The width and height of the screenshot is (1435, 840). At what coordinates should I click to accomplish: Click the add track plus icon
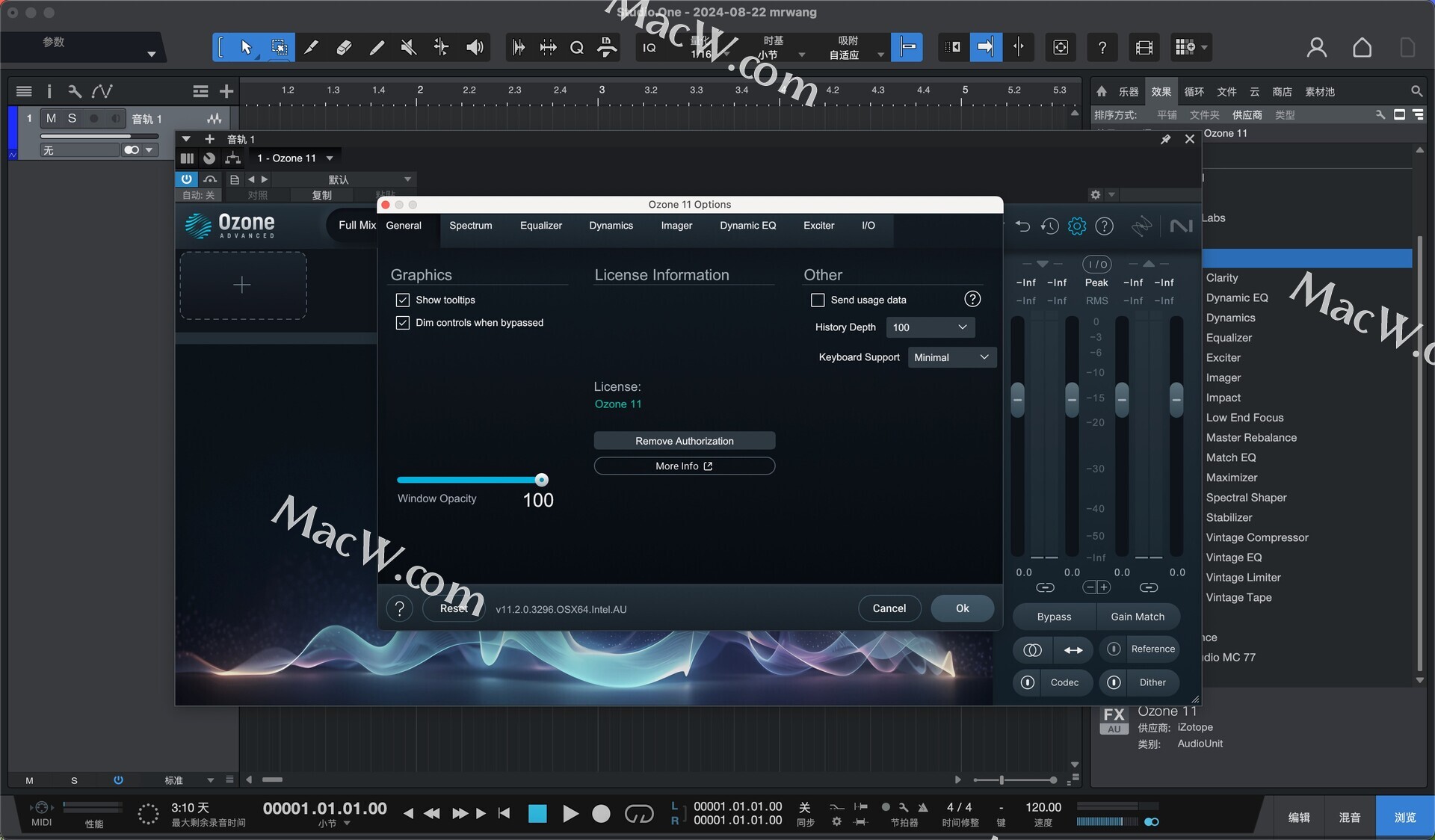point(226,91)
